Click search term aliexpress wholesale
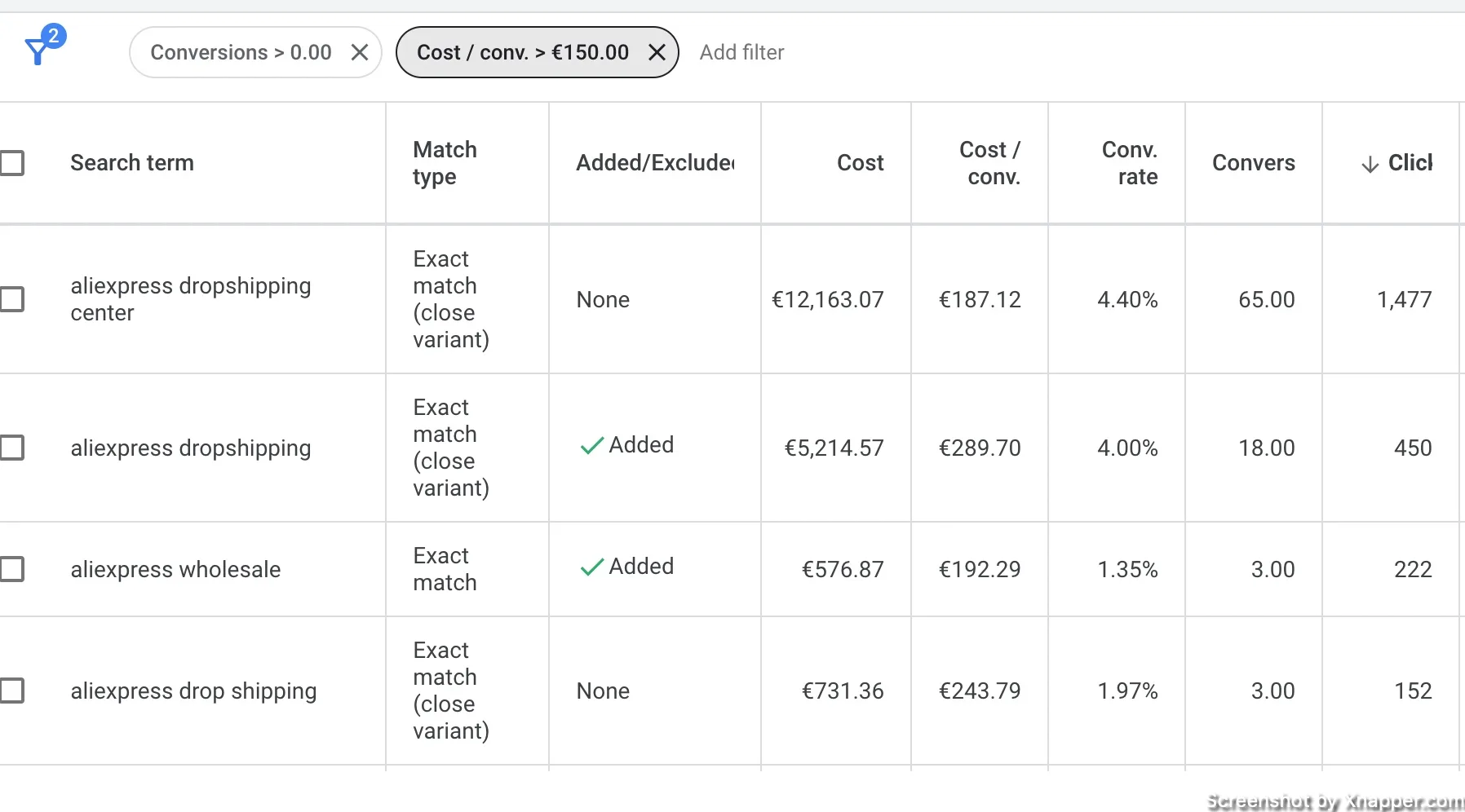The height and width of the screenshot is (812, 1465). click(x=175, y=569)
